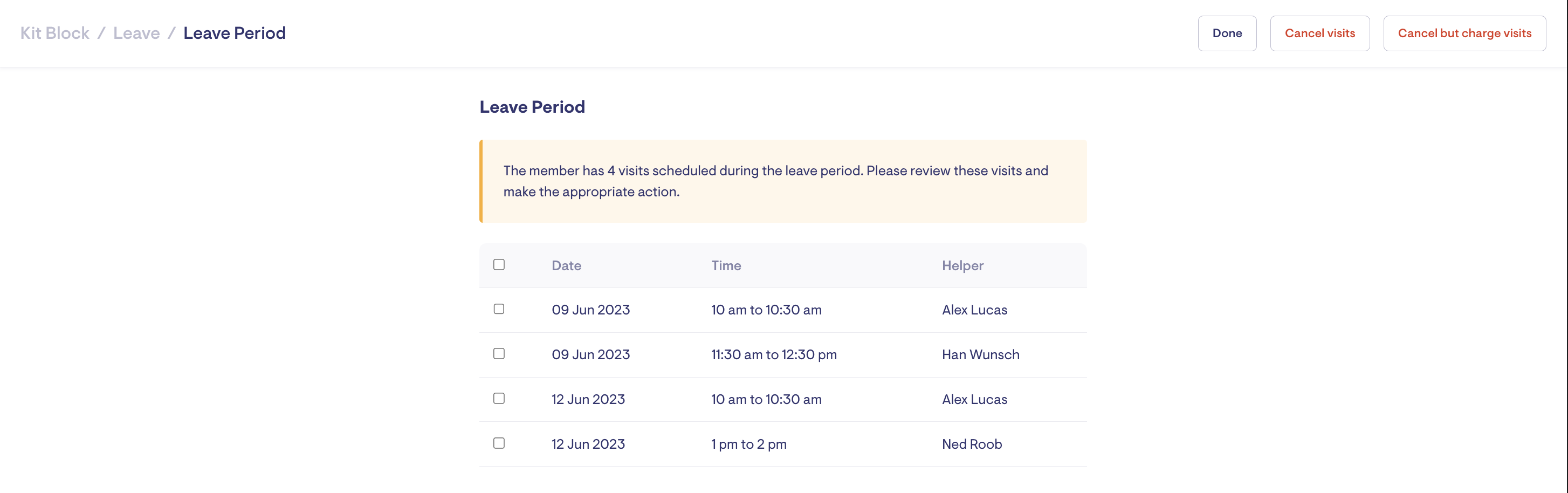Click the Time column header
1568x493 pixels.
click(726, 266)
